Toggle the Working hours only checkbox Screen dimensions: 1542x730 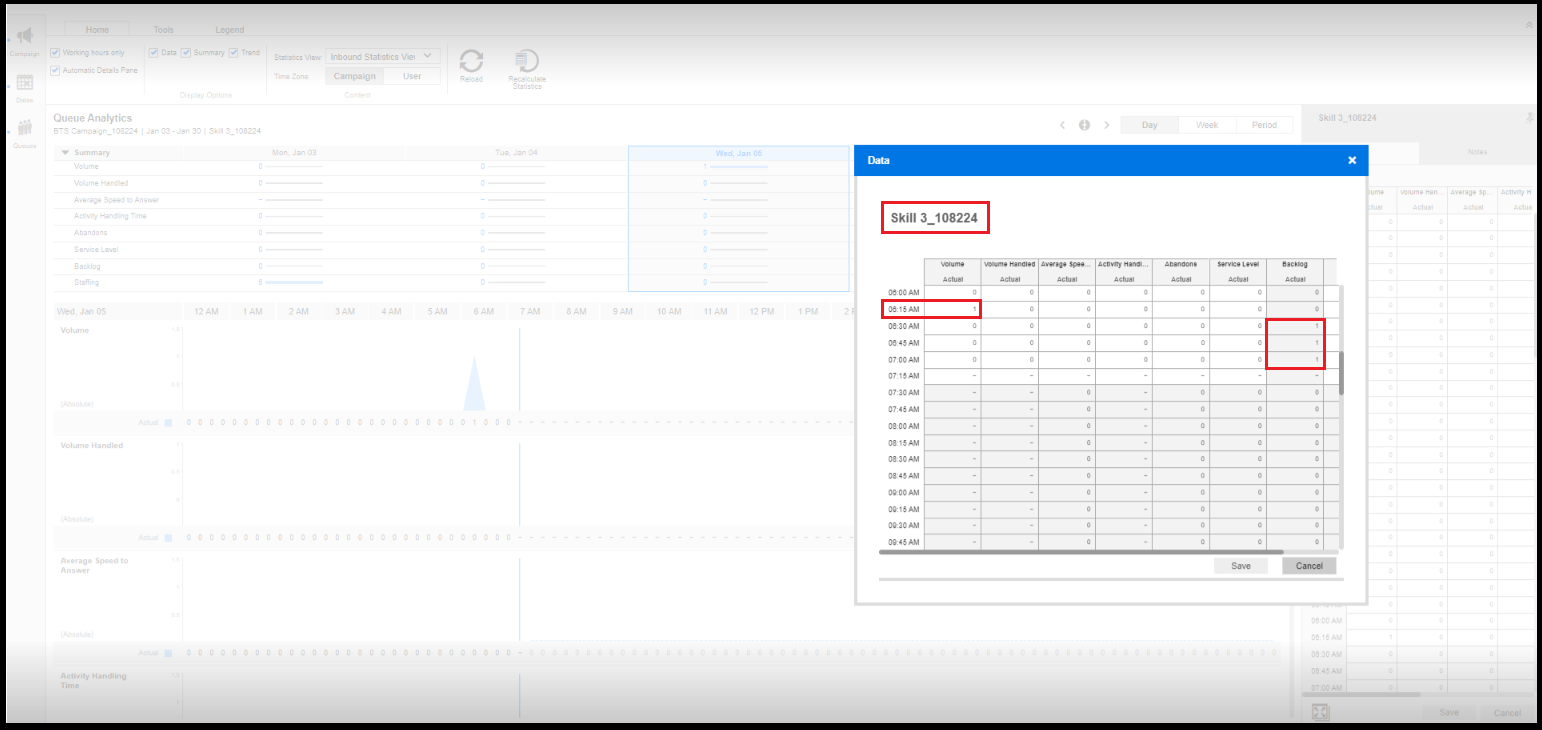click(55, 52)
